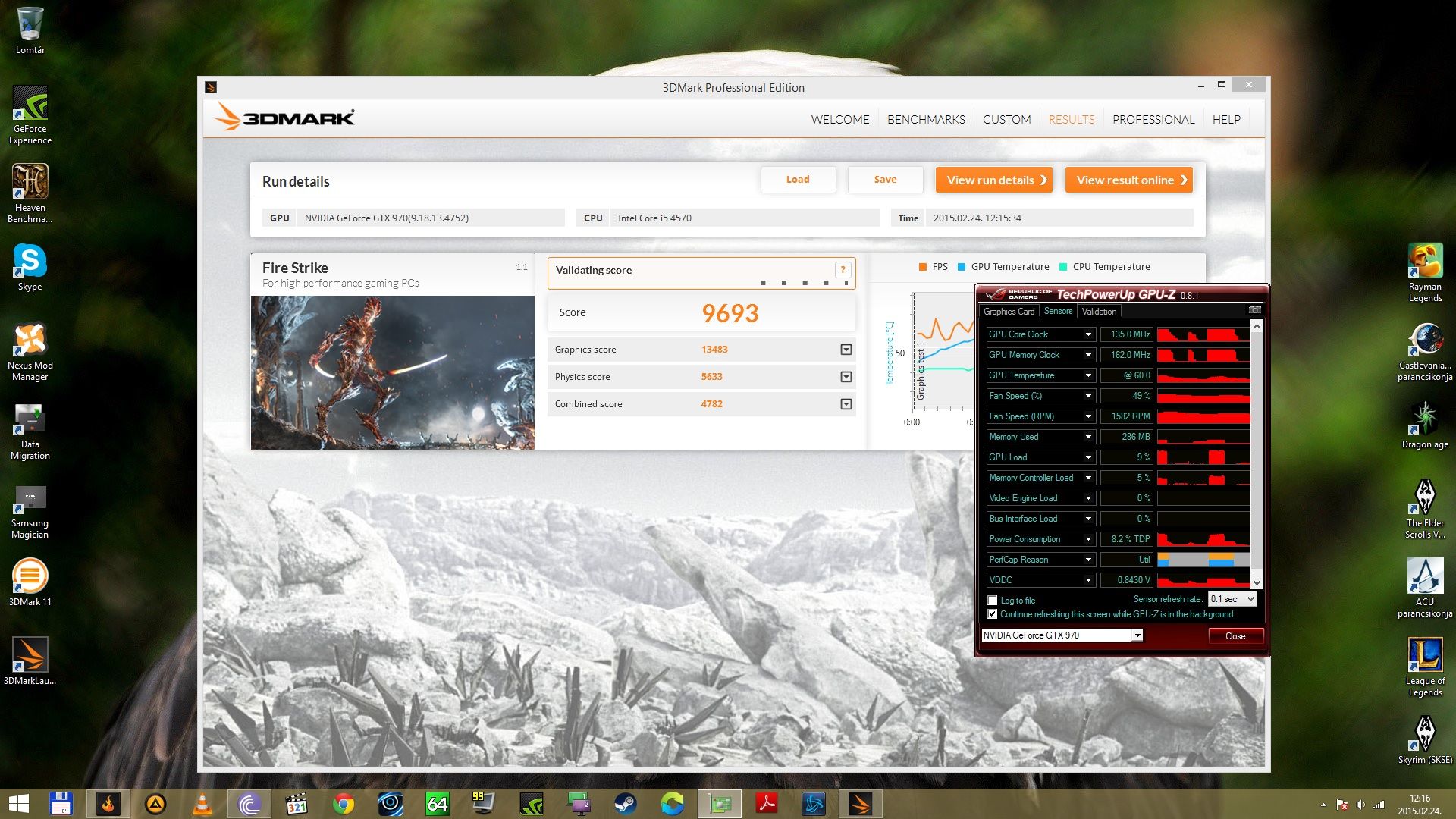The width and height of the screenshot is (1456, 819).
Task: Open VLC media player from taskbar
Action: click(x=202, y=804)
